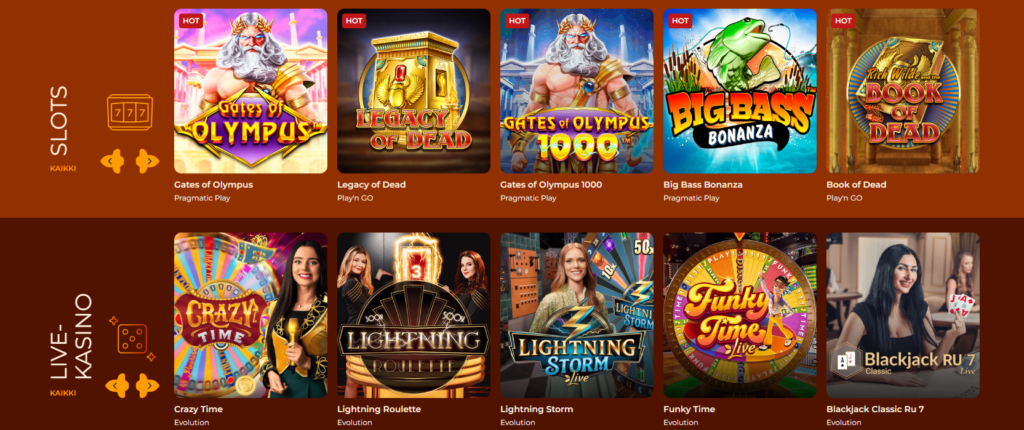Open Lightning Storm live thumbnail
The width and height of the screenshot is (1024, 430).
pos(577,315)
